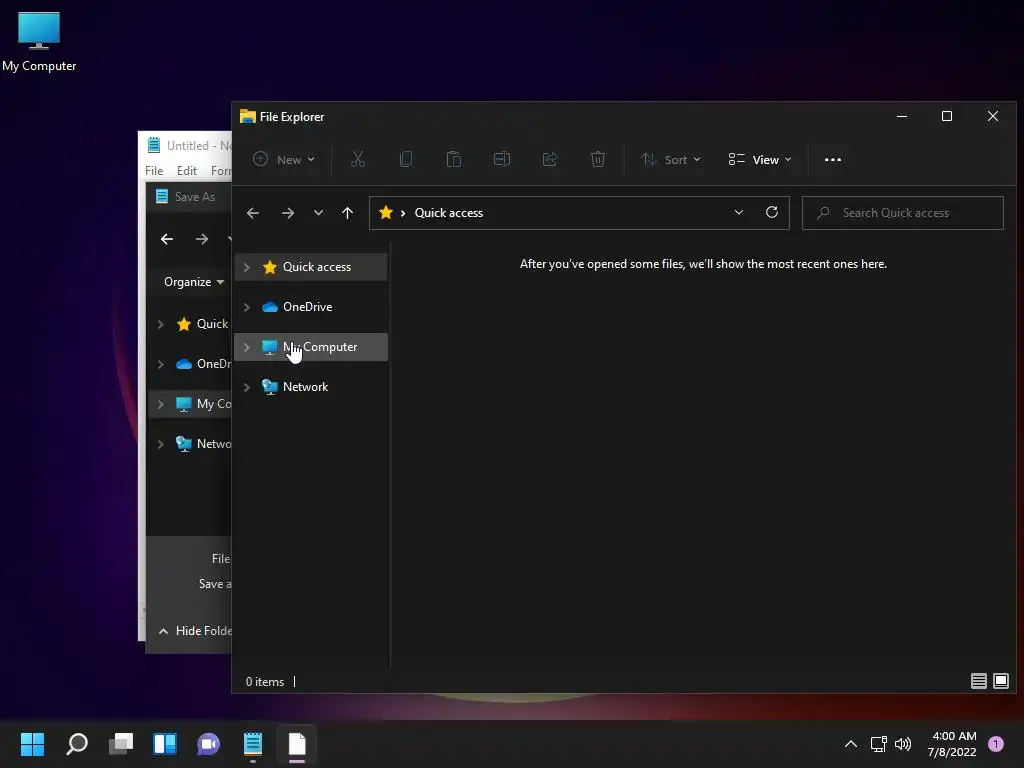Open Edit menu in Notepad window
This screenshot has height=768, width=1024.
coord(187,170)
